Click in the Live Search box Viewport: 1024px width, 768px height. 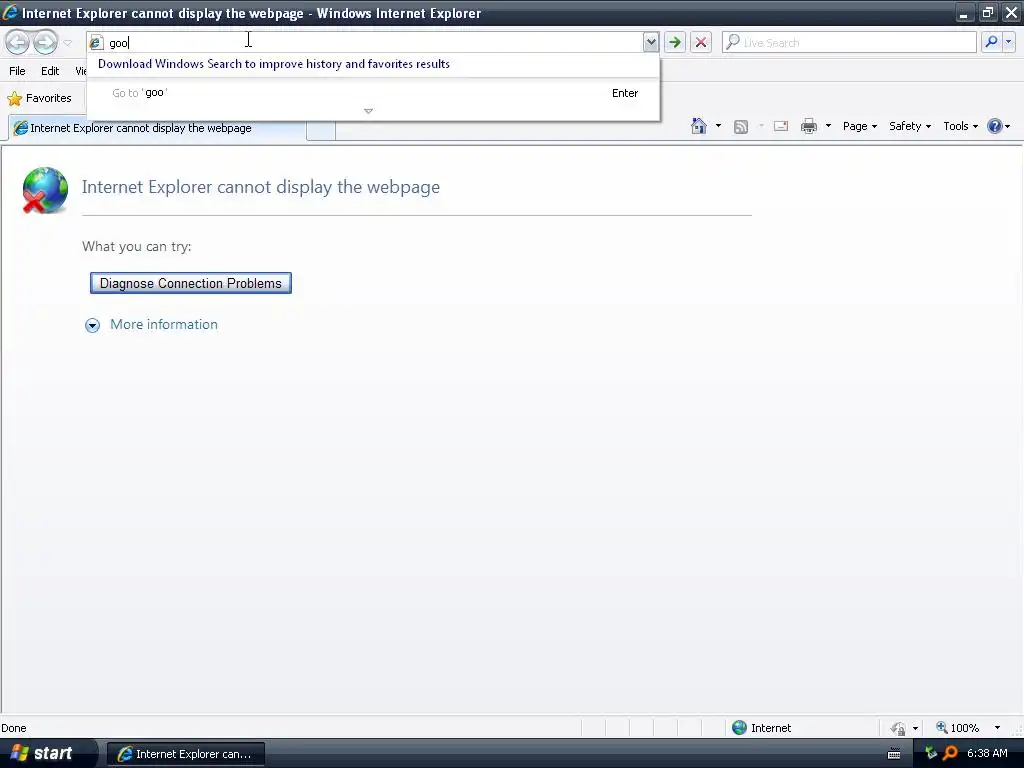coord(849,42)
